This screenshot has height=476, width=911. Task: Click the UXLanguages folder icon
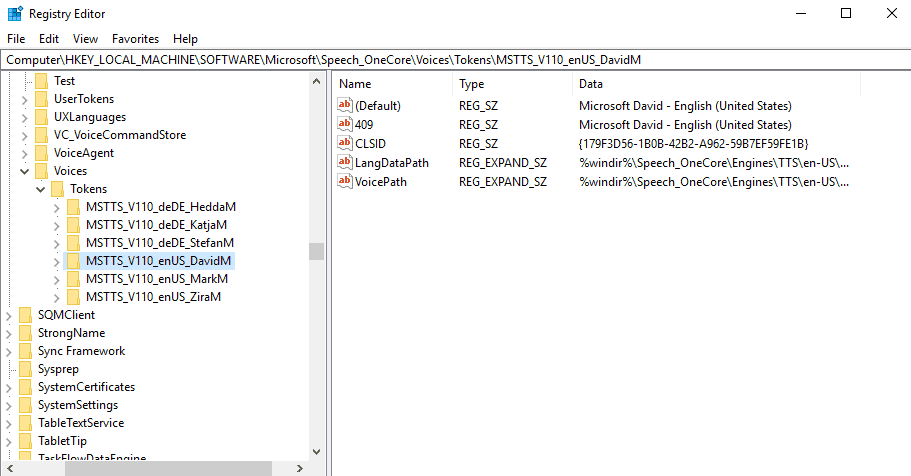point(41,117)
